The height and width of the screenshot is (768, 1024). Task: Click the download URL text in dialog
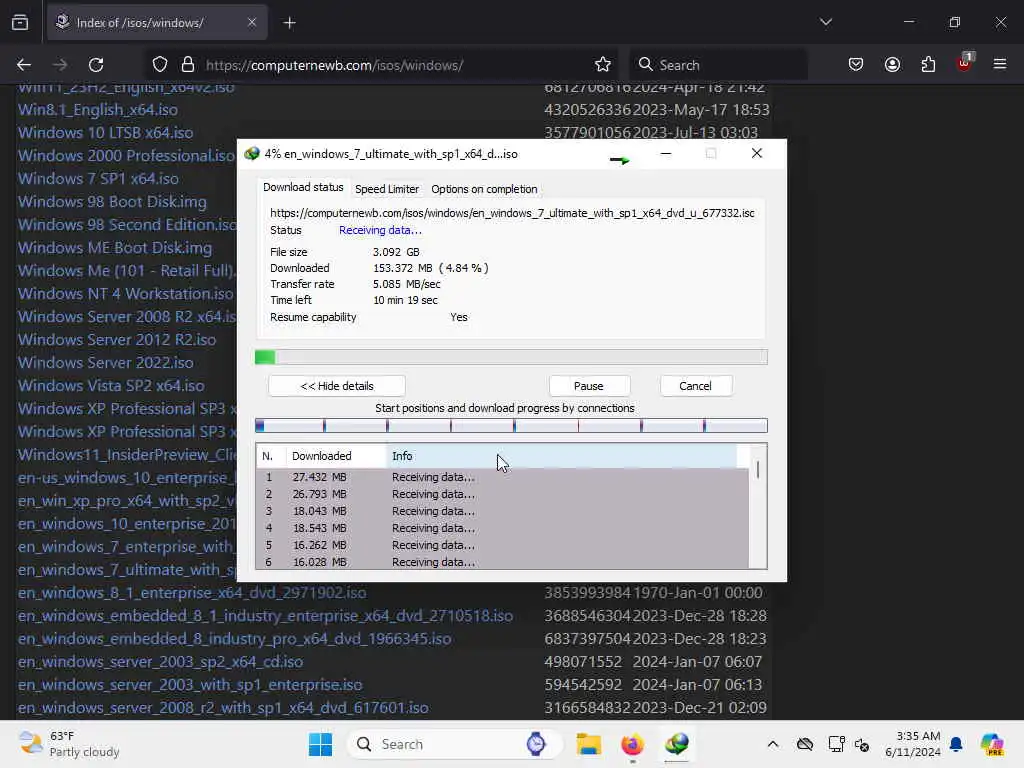(512, 213)
